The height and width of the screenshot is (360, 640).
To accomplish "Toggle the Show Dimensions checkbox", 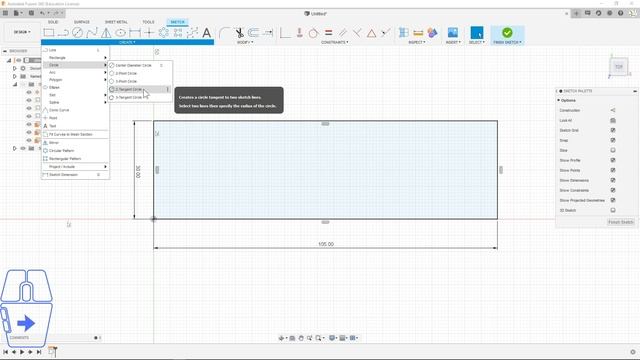I will (x=613, y=180).
